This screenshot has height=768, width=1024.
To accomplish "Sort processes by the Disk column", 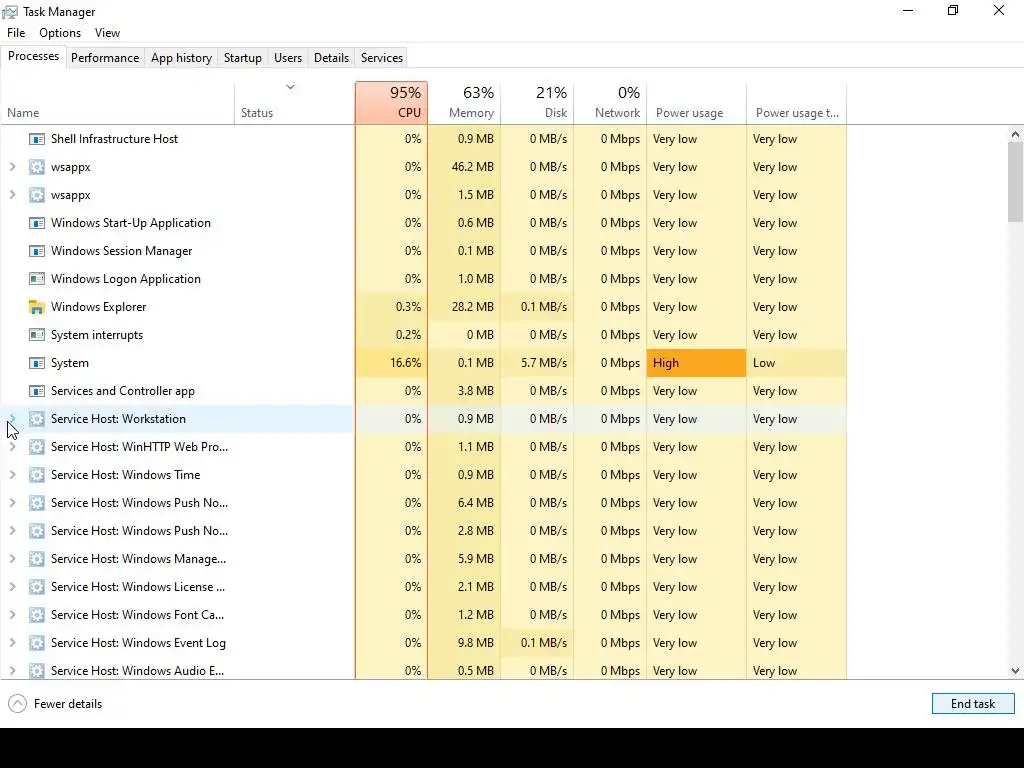I will pos(537,103).
